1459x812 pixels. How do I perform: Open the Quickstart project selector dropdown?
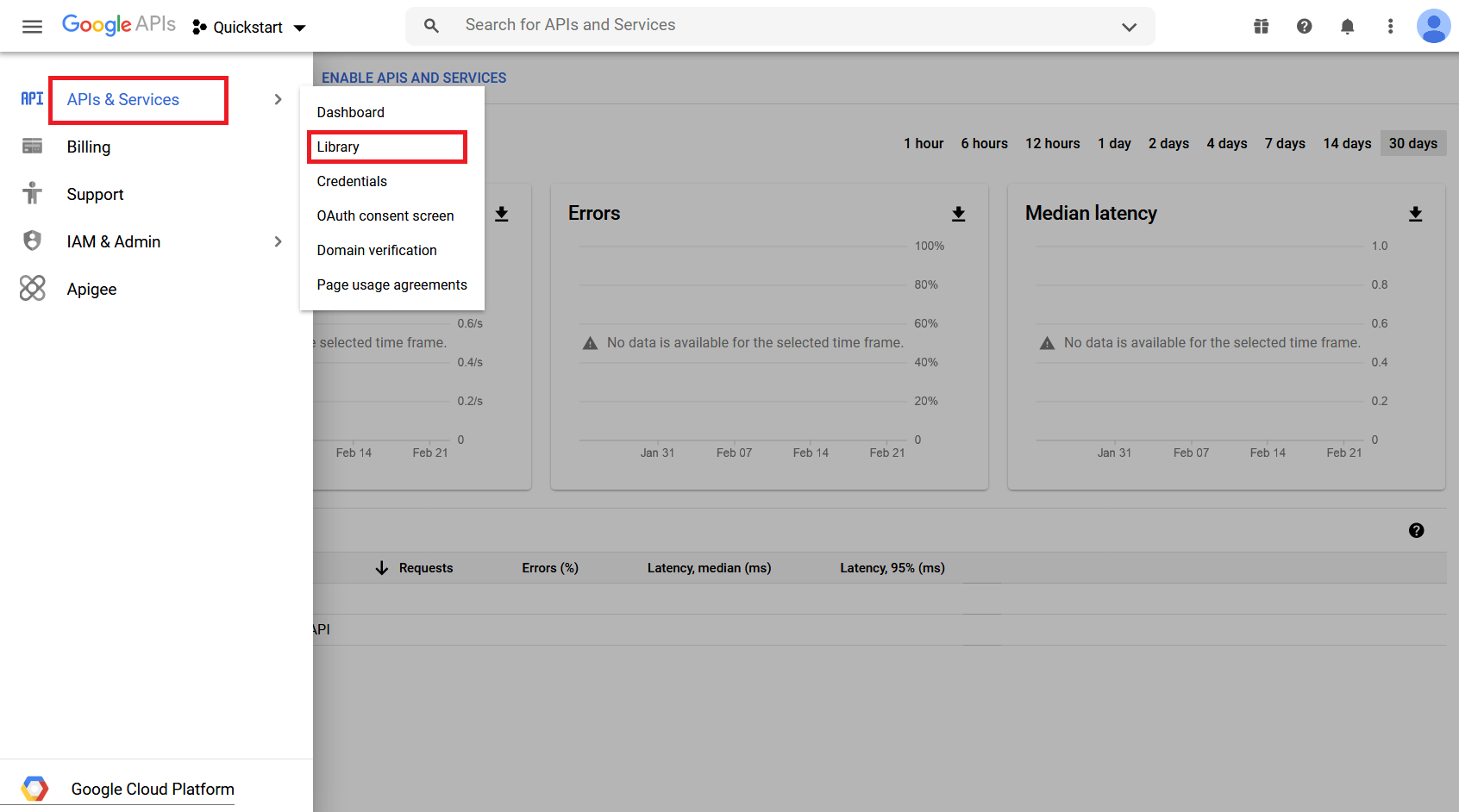pyautogui.click(x=249, y=28)
